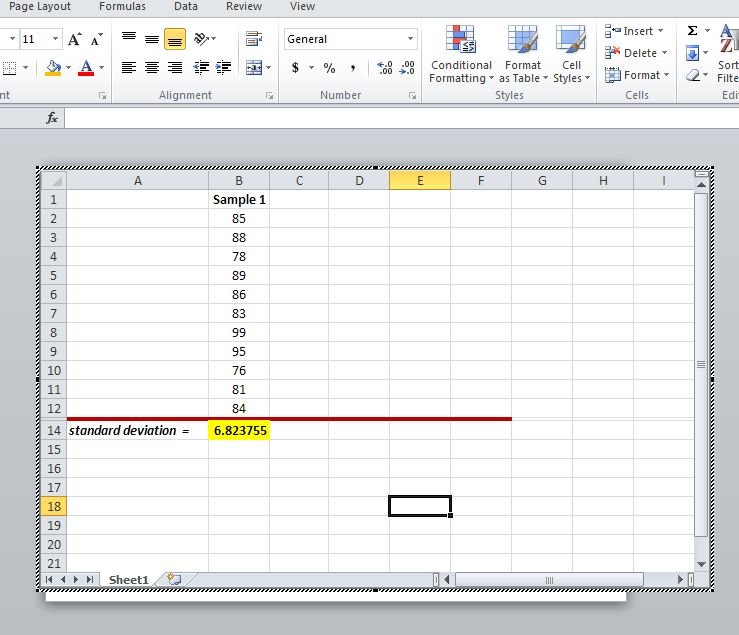Click the Insert Worksheet tab icon
The width and height of the screenshot is (739, 635).
tap(173, 579)
